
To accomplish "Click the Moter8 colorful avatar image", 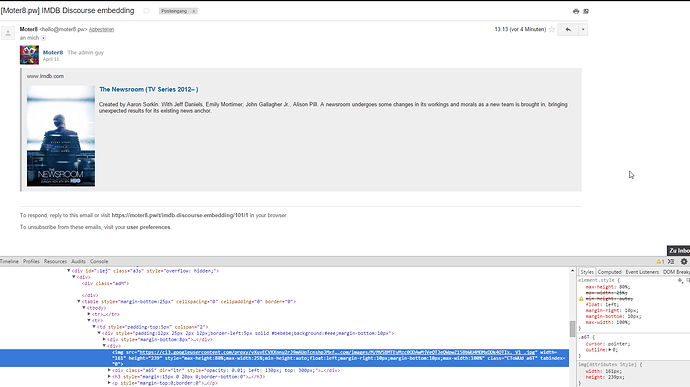I will [29, 55].
